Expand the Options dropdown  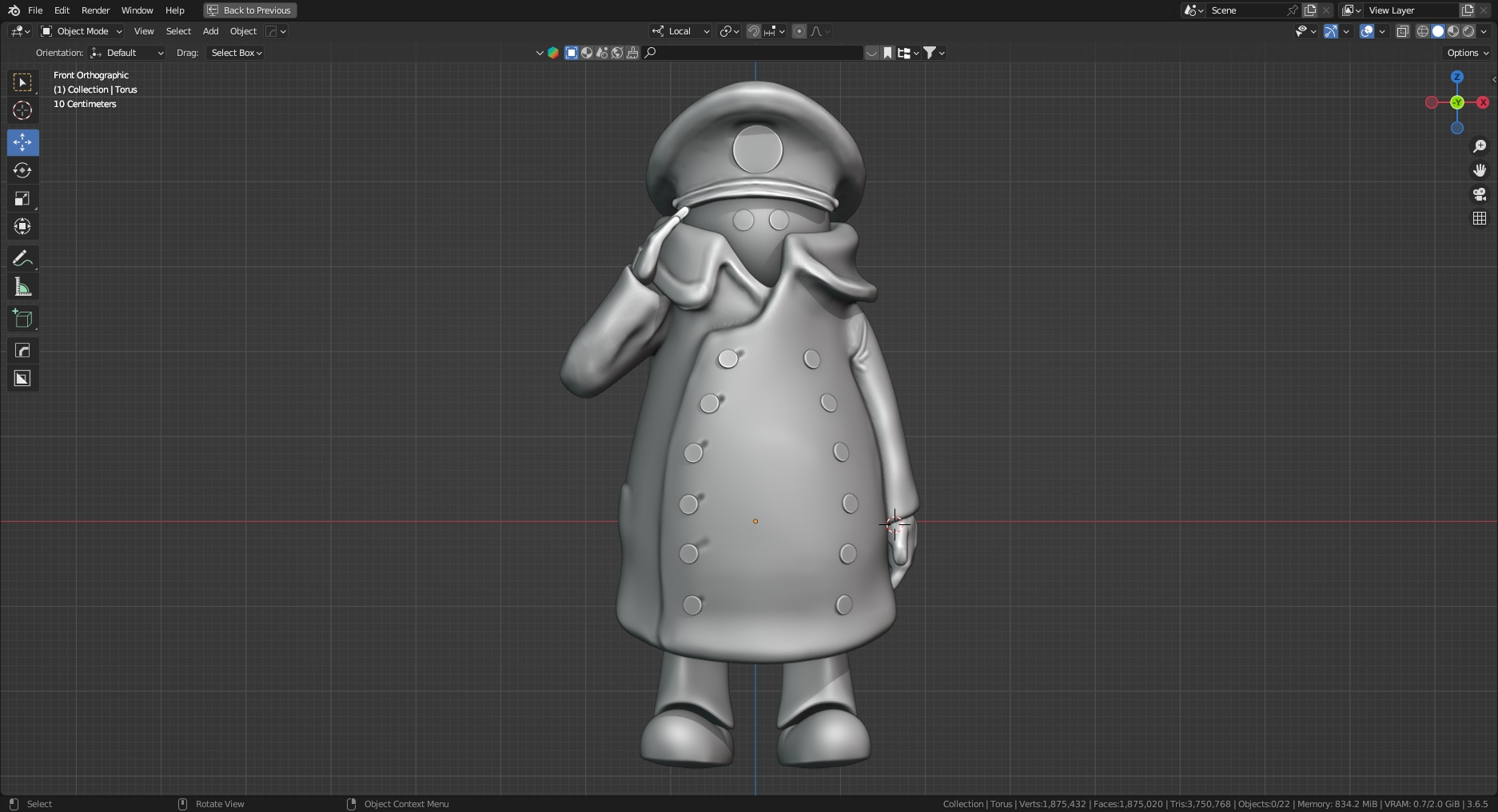(x=1468, y=53)
